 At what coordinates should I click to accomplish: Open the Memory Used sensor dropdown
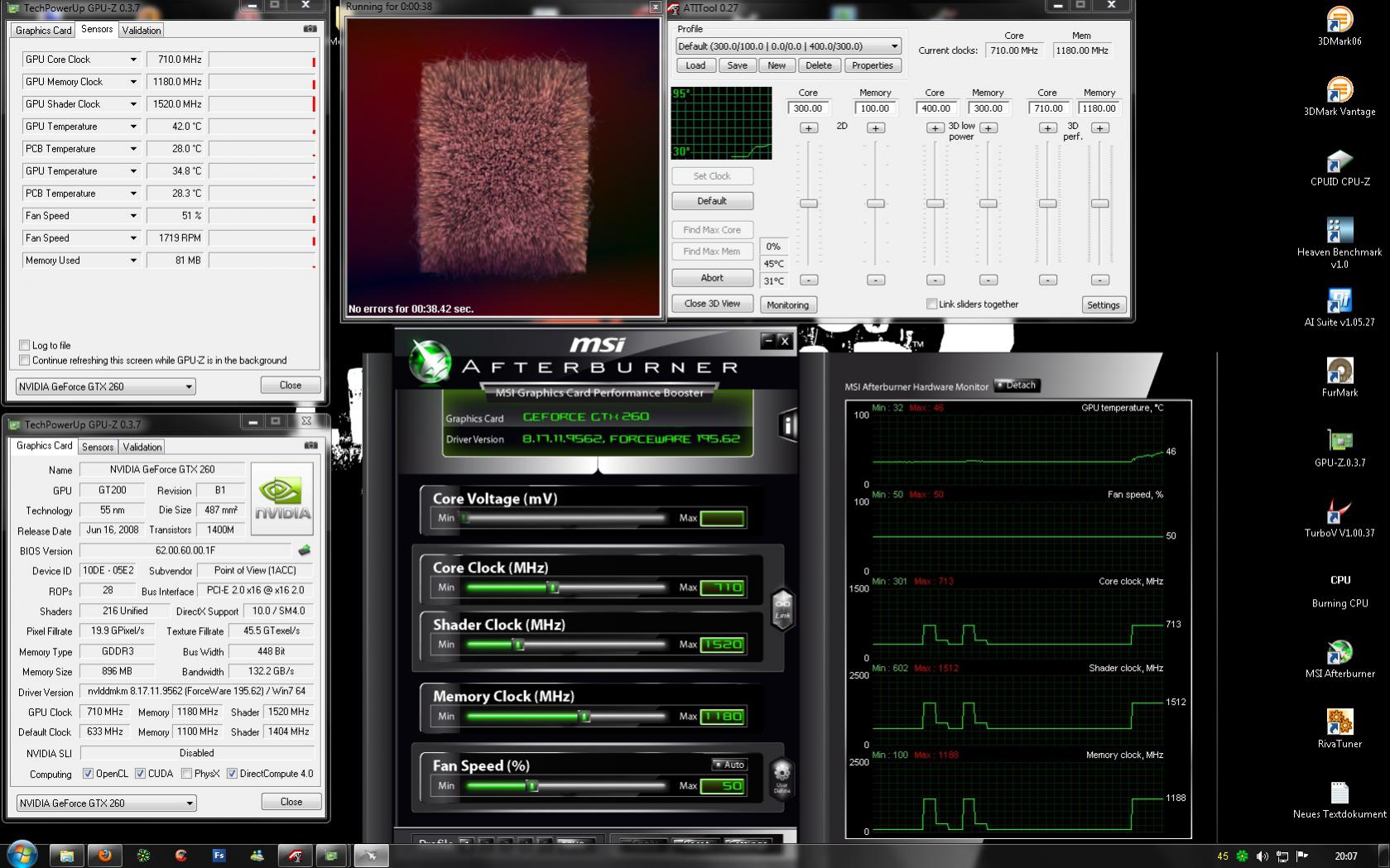click(x=132, y=261)
